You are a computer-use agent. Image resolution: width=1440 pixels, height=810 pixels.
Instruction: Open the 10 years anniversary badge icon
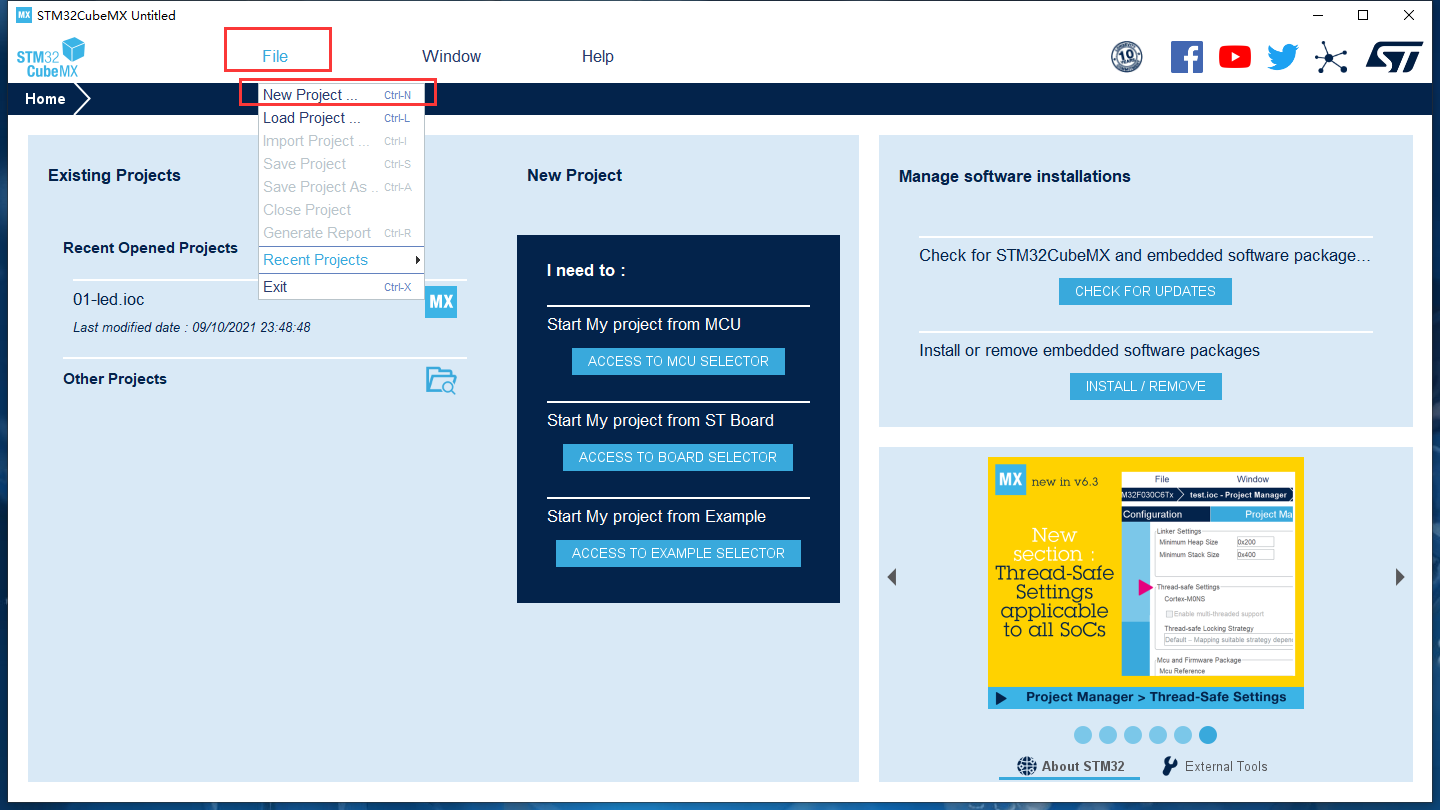[1127, 57]
